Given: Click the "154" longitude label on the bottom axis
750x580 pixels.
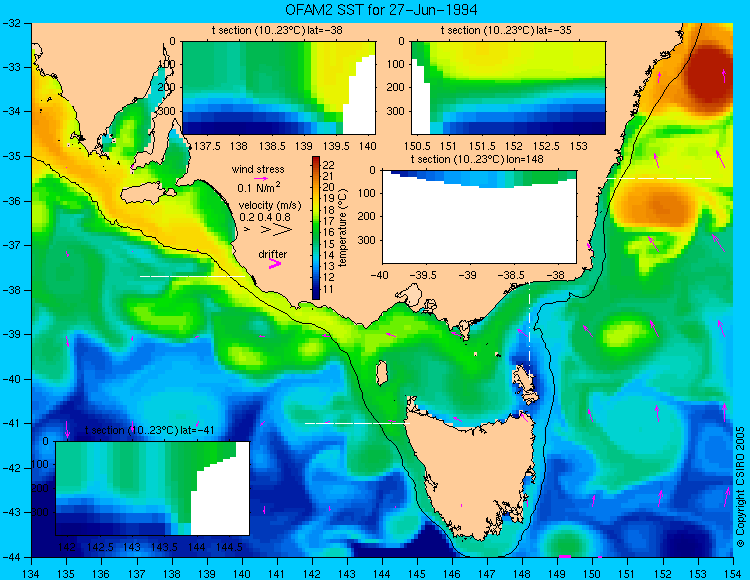Looking at the screenshot, I should (732, 573).
